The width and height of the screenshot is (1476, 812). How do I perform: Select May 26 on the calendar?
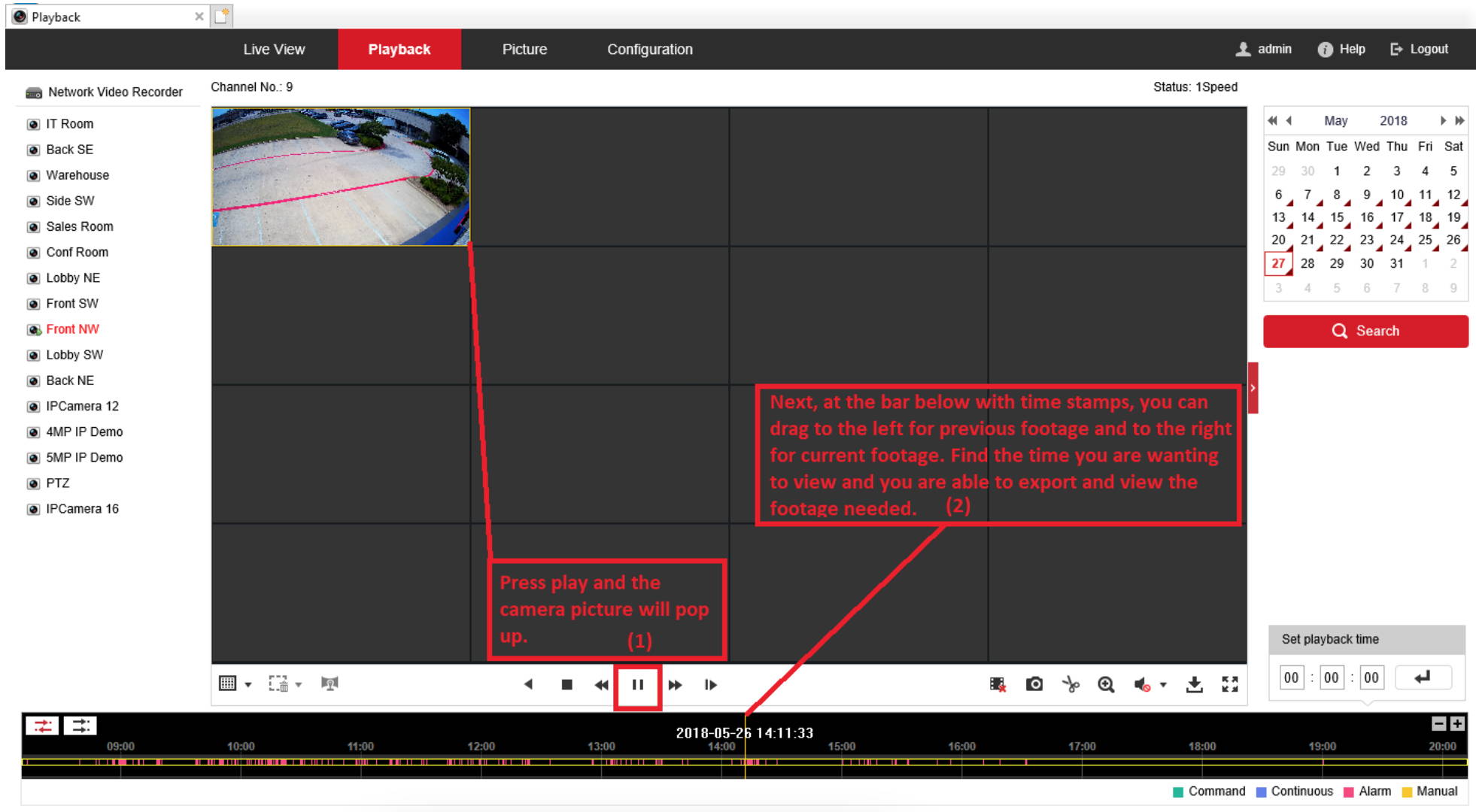(x=1453, y=240)
